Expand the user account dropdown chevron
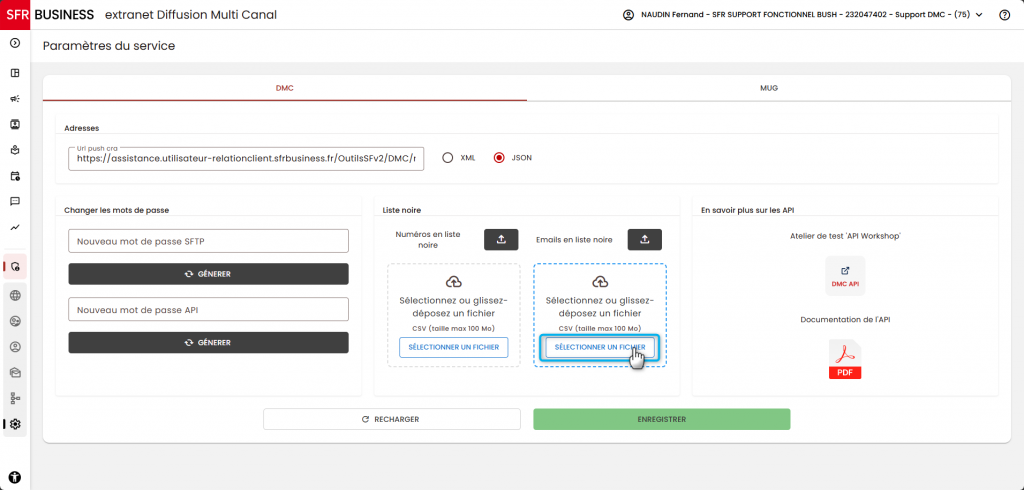 [979, 15]
